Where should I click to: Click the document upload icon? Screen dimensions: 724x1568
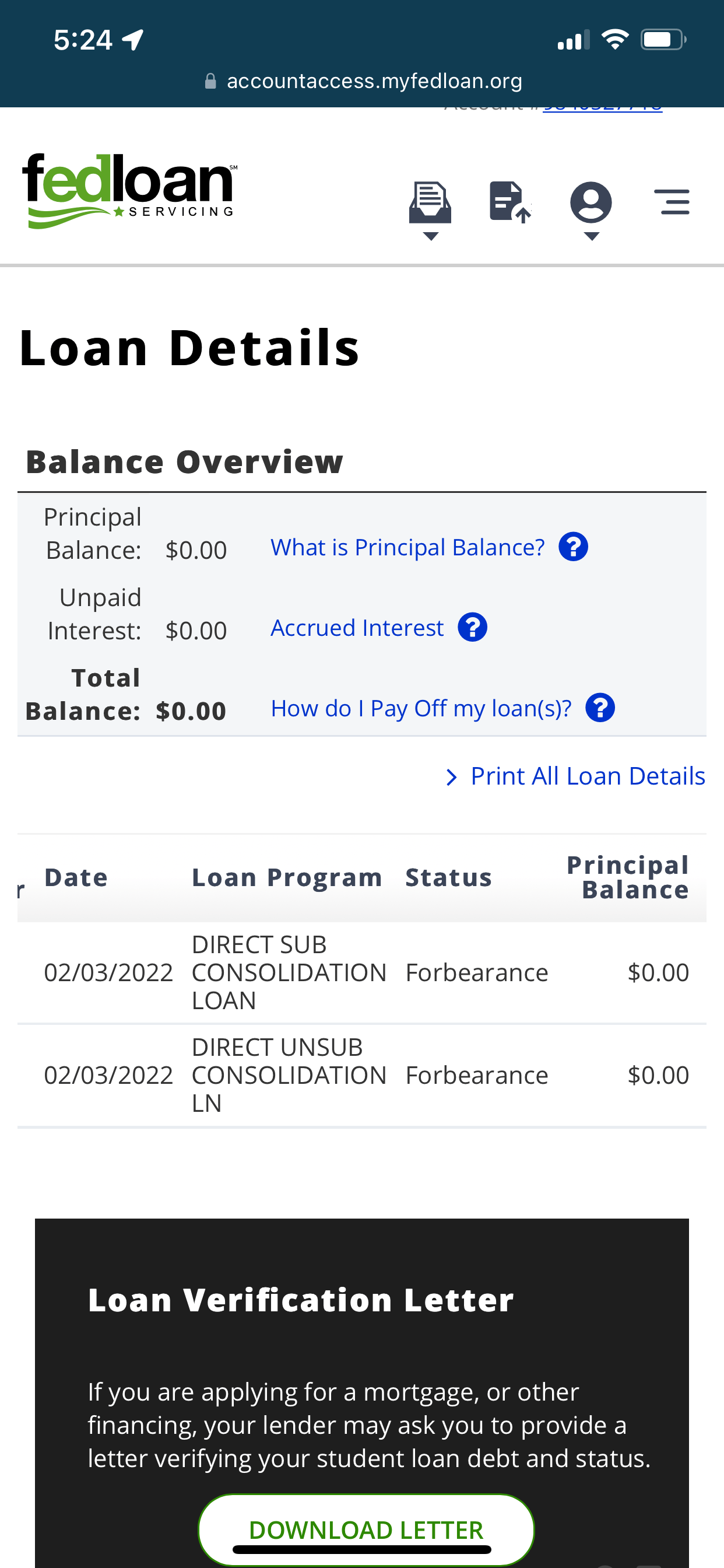pos(509,201)
